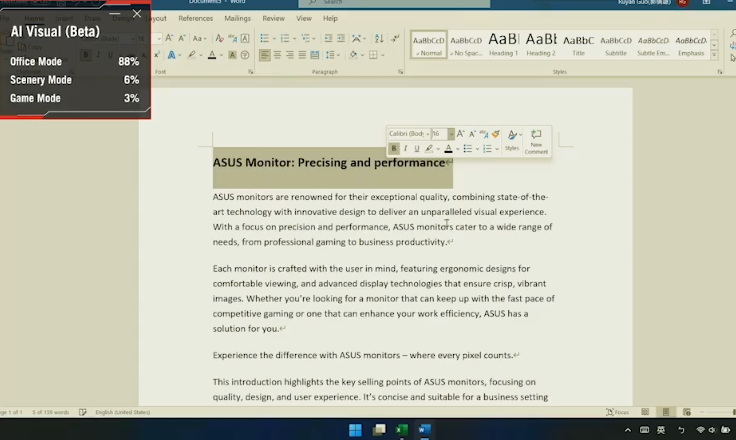The width and height of the screenshot is (736, 440).
Task: Increase paragraph indent
Action: pyautogui.click(x=341, y=39)
